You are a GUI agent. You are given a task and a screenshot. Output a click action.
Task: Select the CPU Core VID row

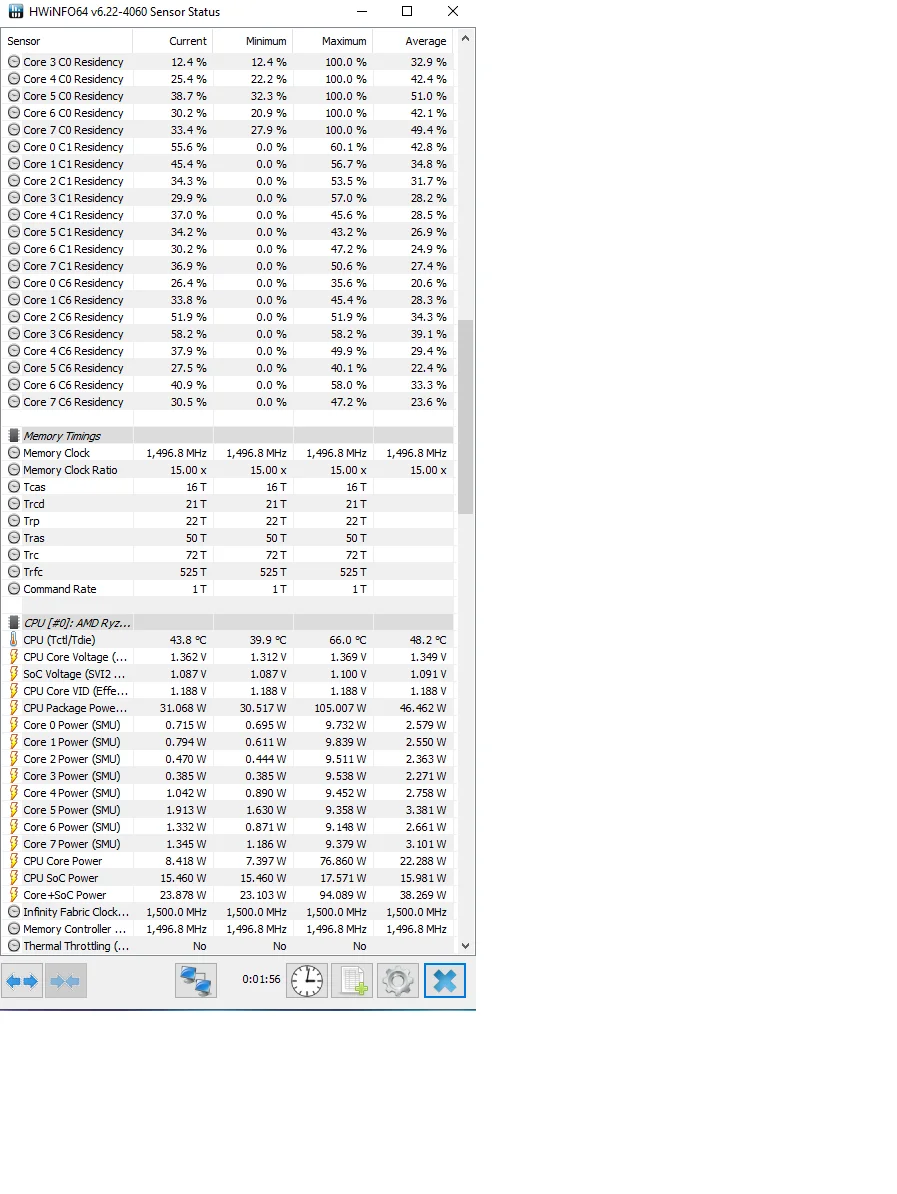coord(228,691)
